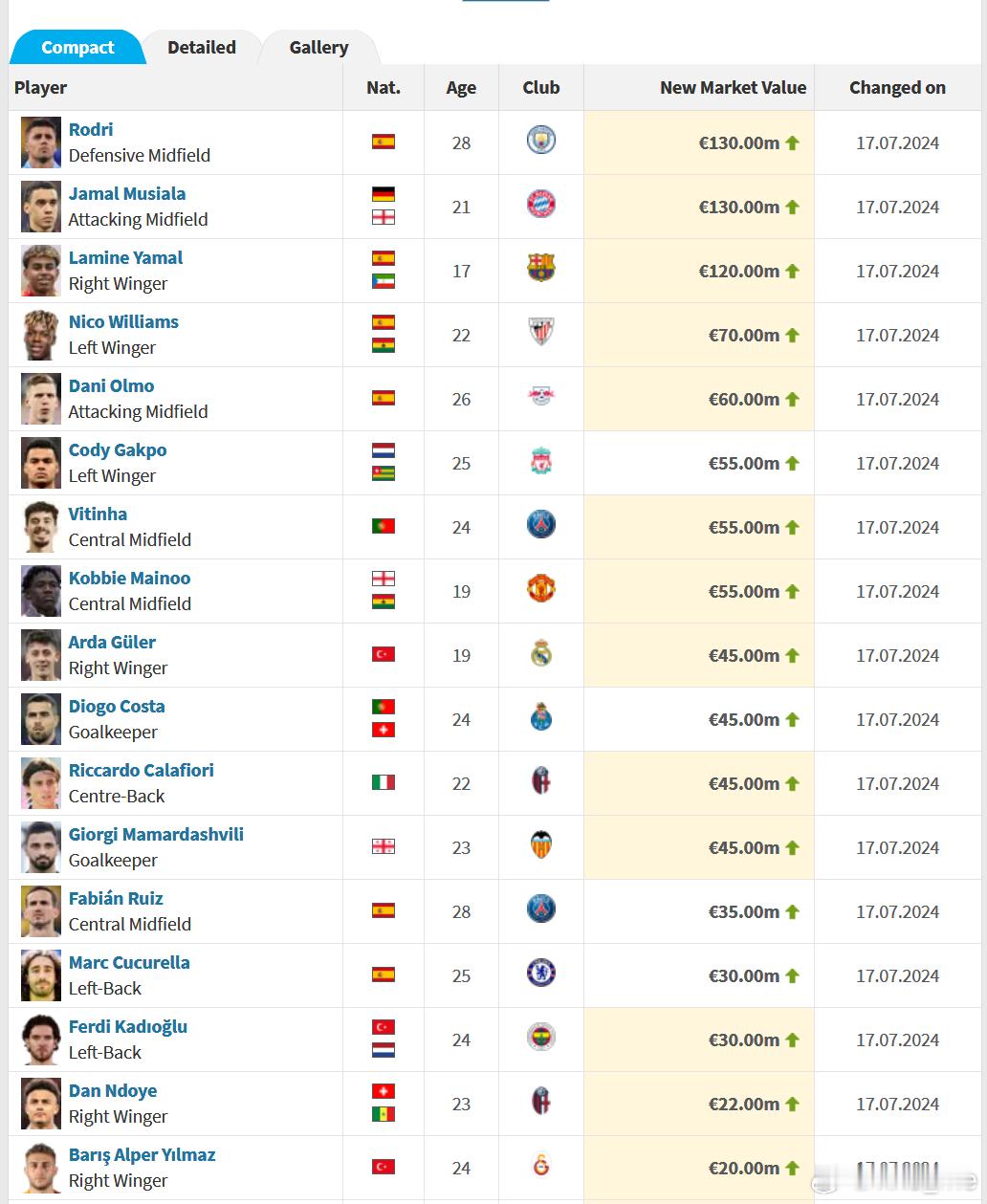
Task: Click the Manchester United crest
Action: (x=541, y=589)
